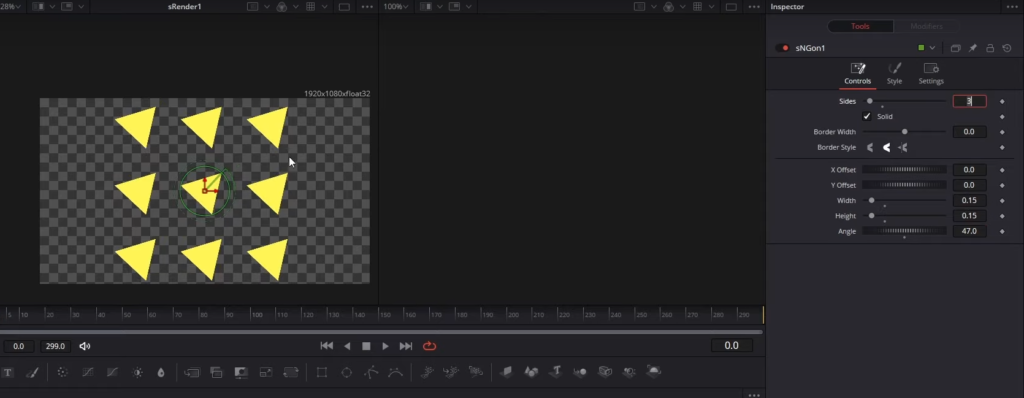The image size is (1024, 398).
Task: Click the Angle value field
Action: click(969, 231)
